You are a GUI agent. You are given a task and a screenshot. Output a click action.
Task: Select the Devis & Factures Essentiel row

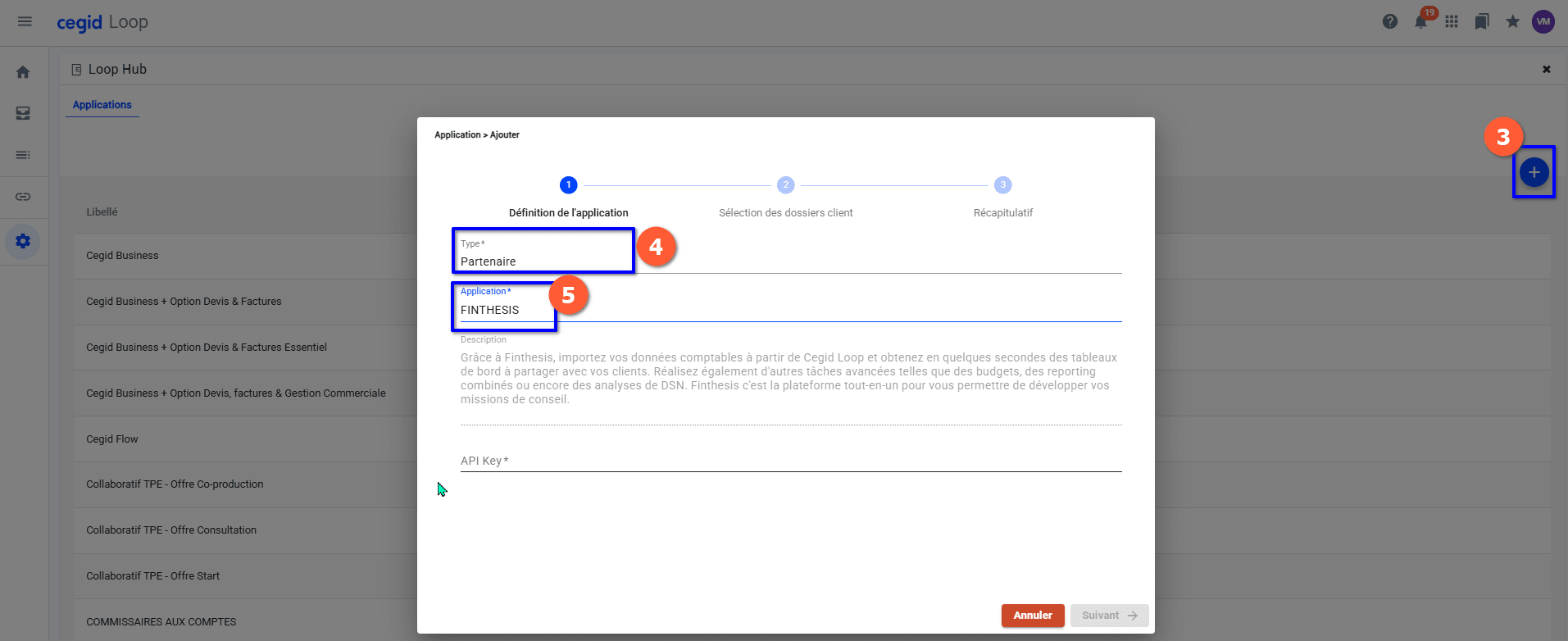tap(246, 348)
